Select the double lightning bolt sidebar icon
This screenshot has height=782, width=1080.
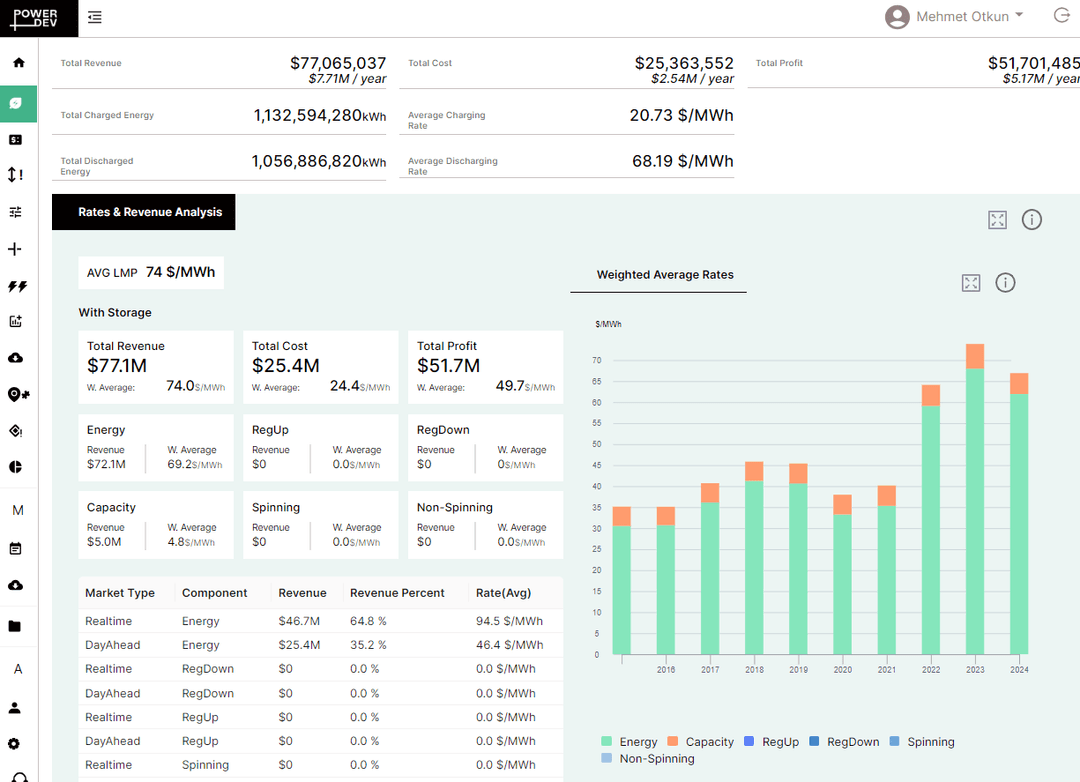(17, 286)
